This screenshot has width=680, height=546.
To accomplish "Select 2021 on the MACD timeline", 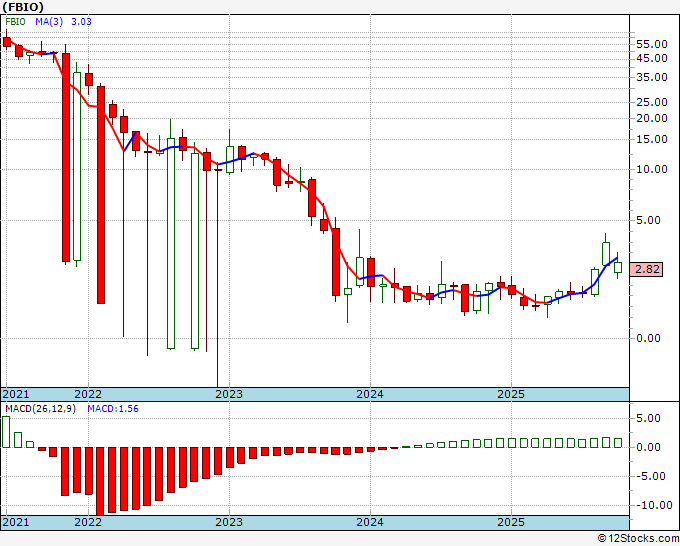I will click(x=16, y=522).
